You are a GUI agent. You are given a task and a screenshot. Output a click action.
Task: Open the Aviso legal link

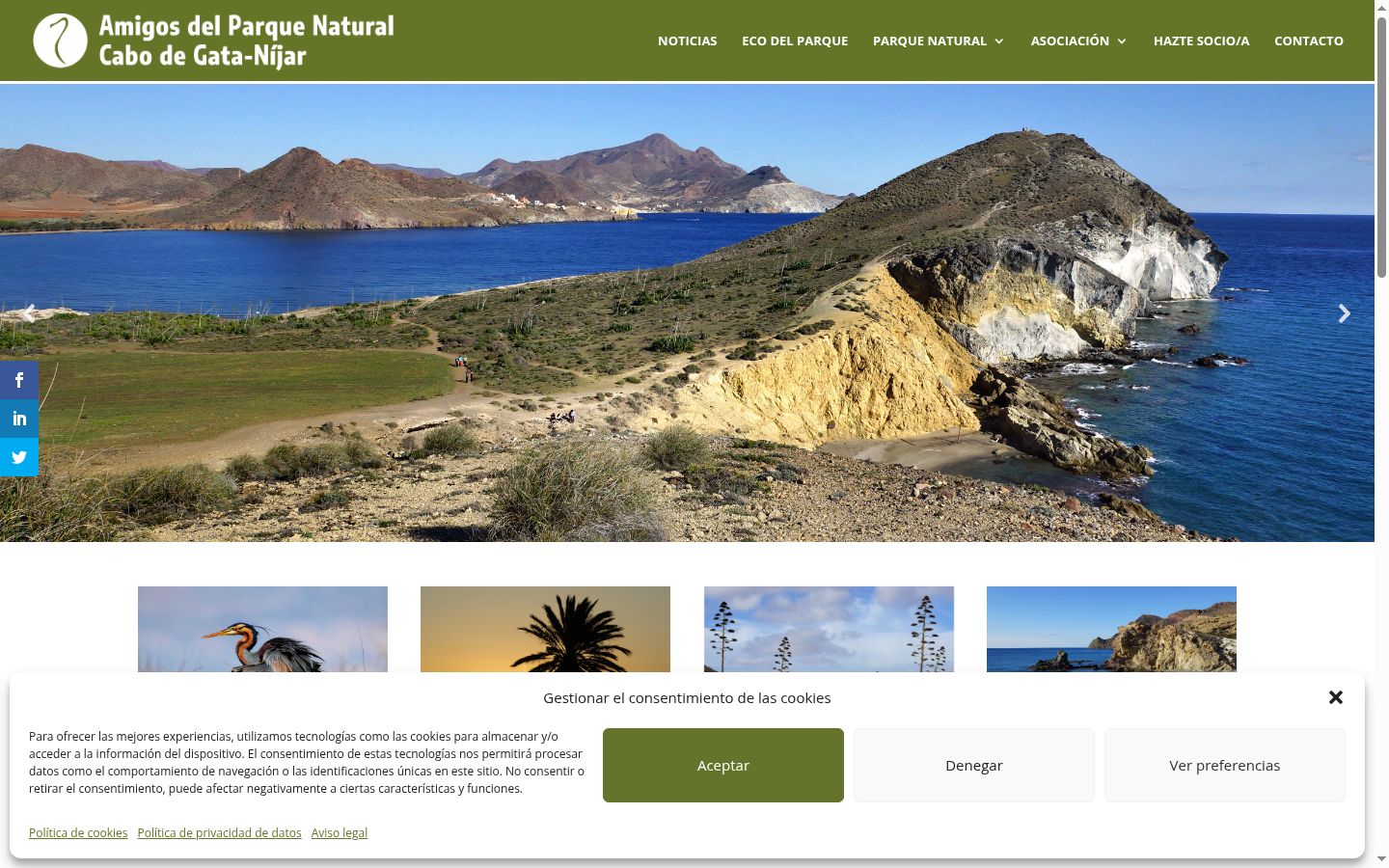point(340,832)
